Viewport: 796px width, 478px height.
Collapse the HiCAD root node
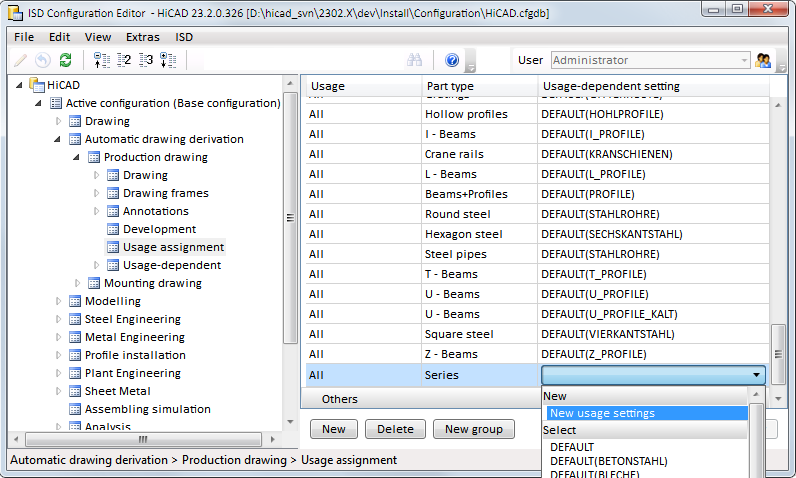[19, 85]
